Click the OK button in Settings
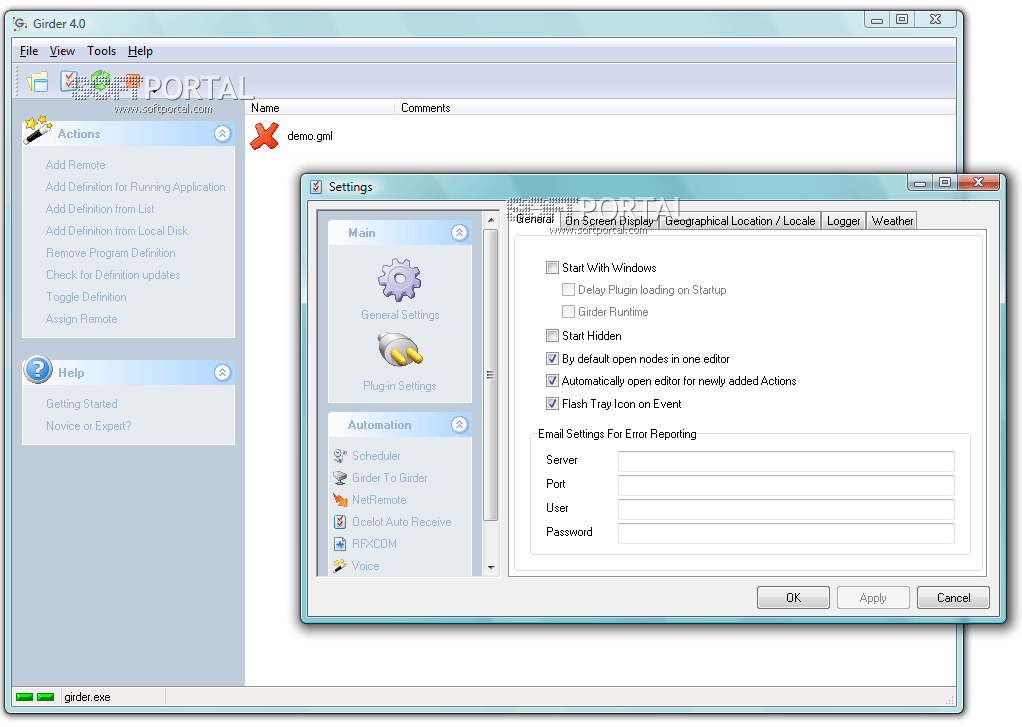 point(793,598)
